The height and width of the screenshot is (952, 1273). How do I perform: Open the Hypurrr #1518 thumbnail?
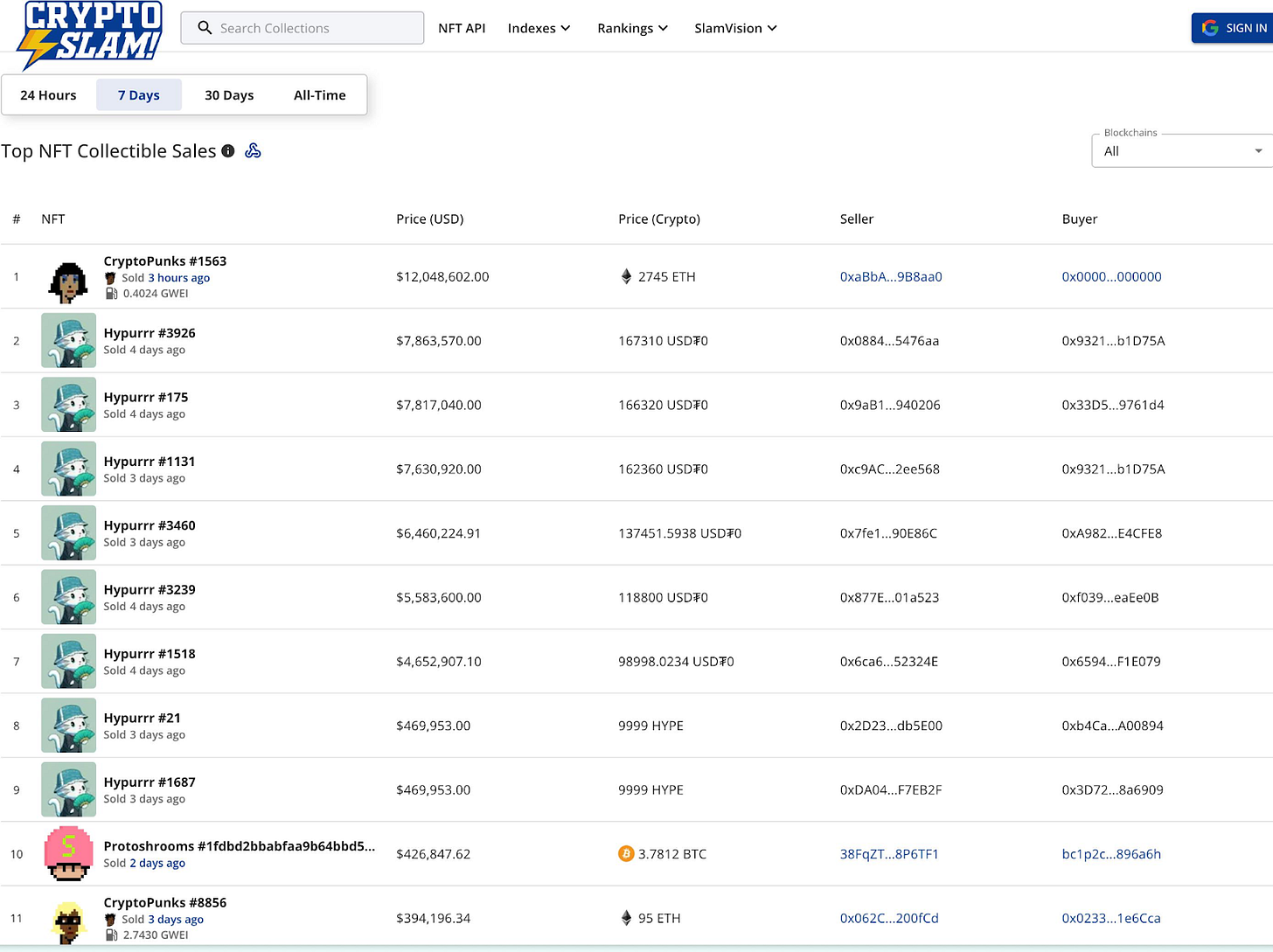[68, 662]
